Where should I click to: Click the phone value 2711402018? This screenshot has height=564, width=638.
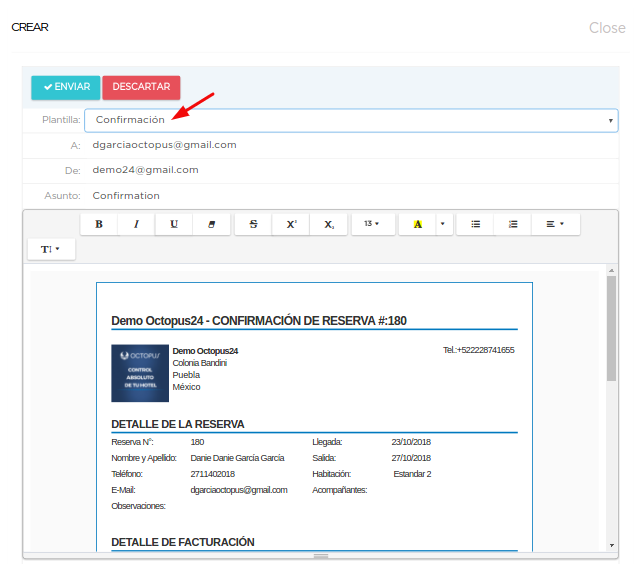point(212,474)
